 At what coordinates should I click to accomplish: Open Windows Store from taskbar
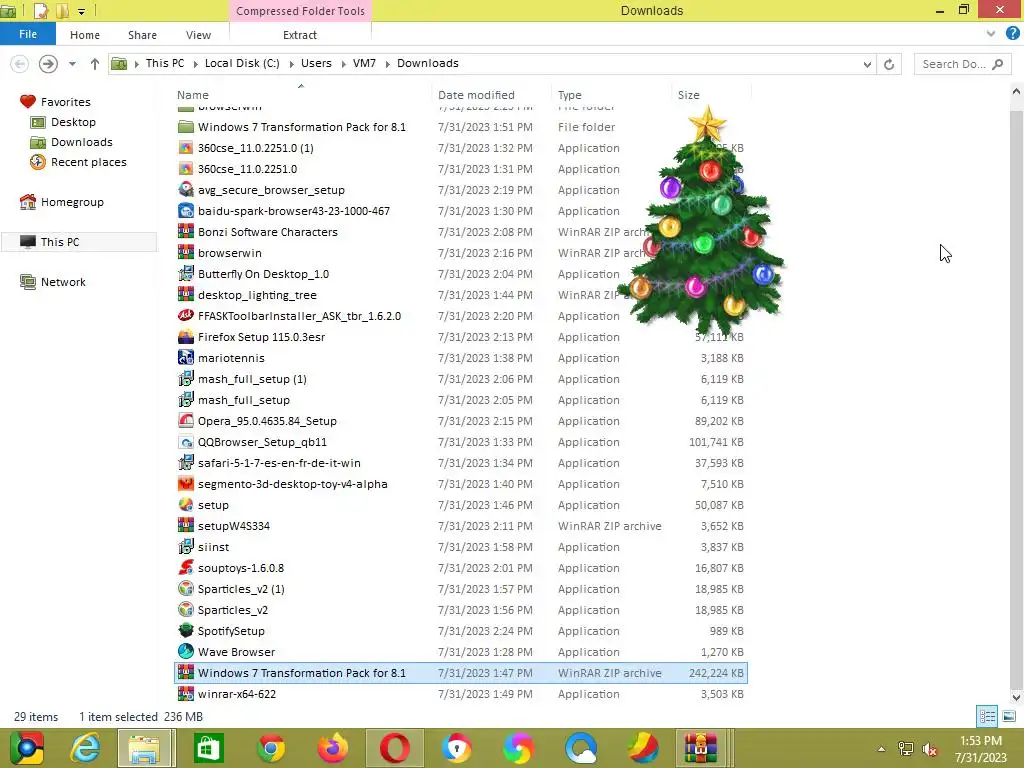coord(208,748)
